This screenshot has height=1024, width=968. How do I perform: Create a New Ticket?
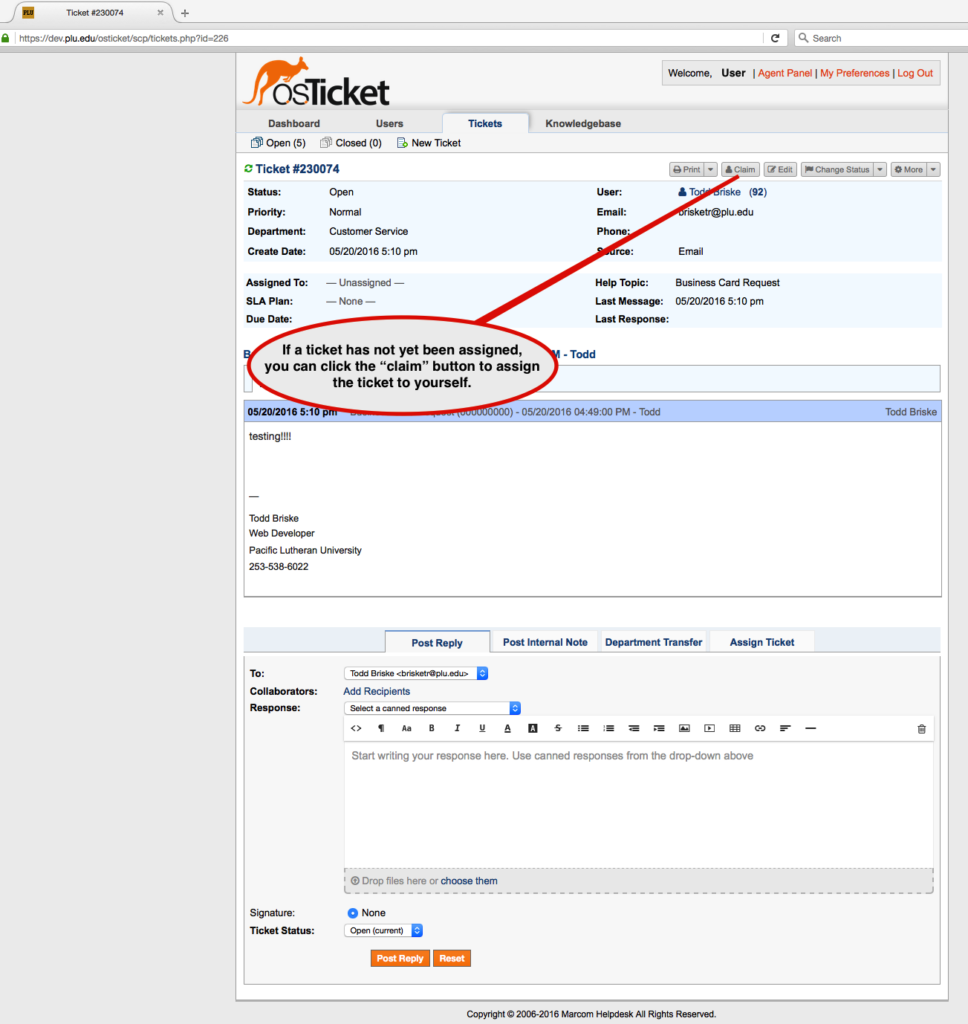pyautogui.click(x=428, y=143)
